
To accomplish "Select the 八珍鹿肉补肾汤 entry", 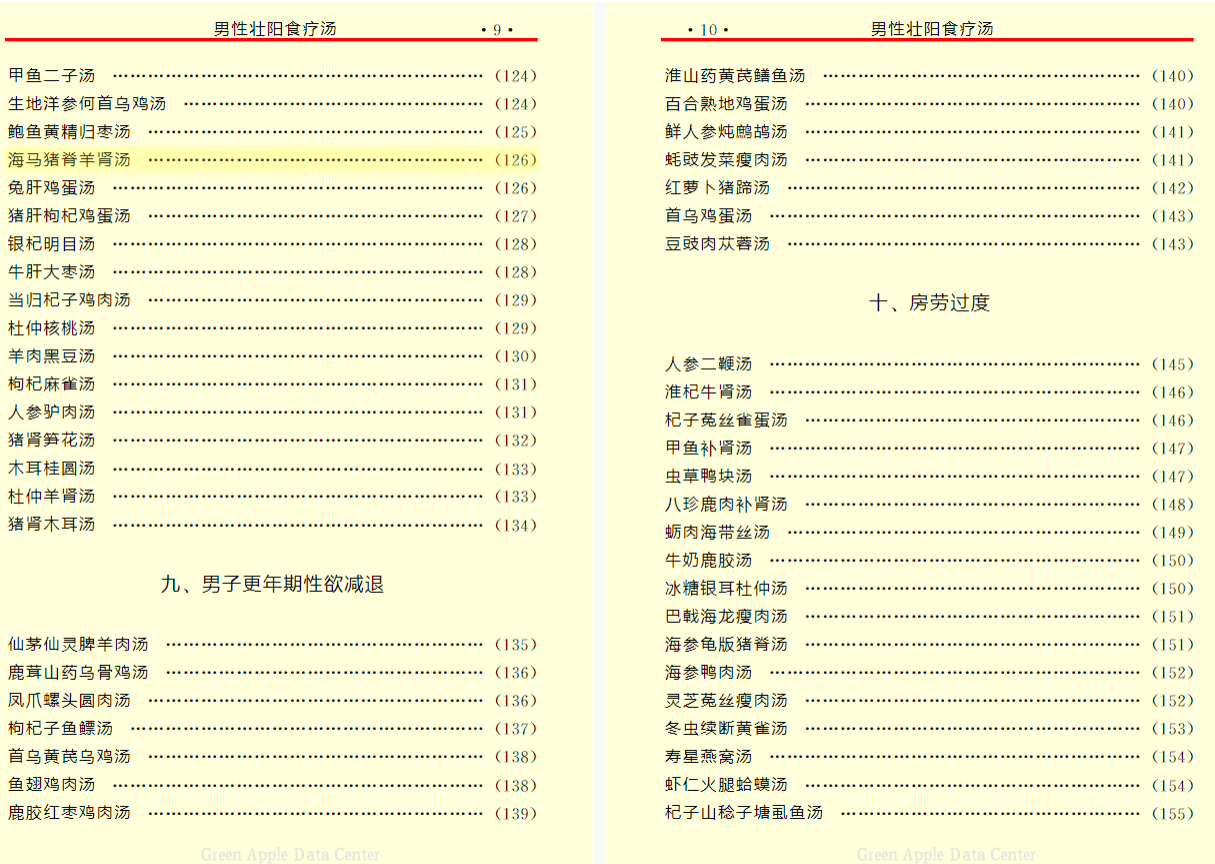I will (726, 505).
